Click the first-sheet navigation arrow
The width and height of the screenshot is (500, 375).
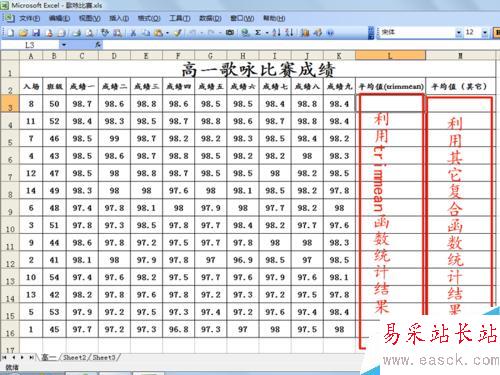click(5, 358)
